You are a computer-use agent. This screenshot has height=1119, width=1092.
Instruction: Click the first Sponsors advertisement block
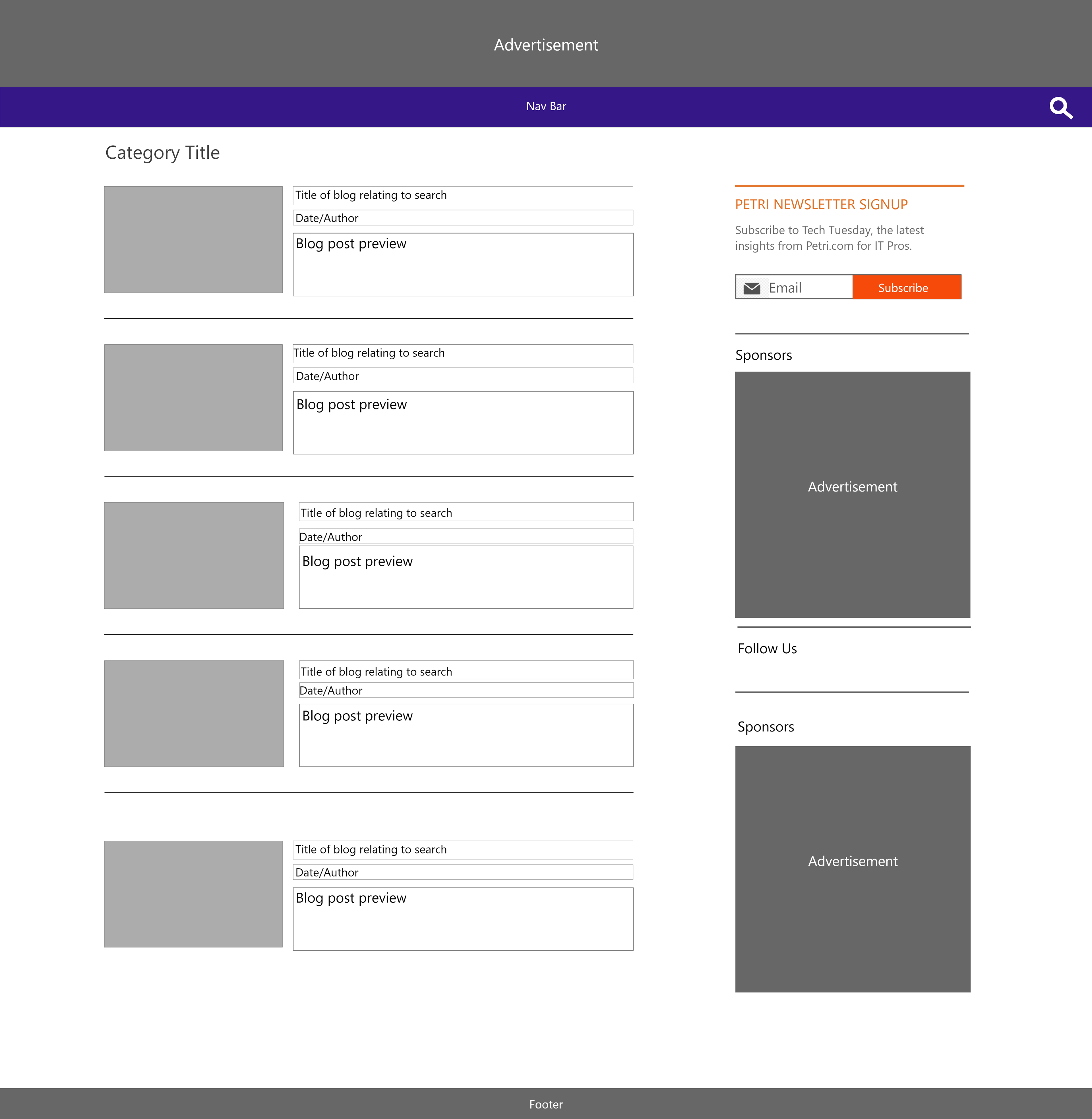852,494
